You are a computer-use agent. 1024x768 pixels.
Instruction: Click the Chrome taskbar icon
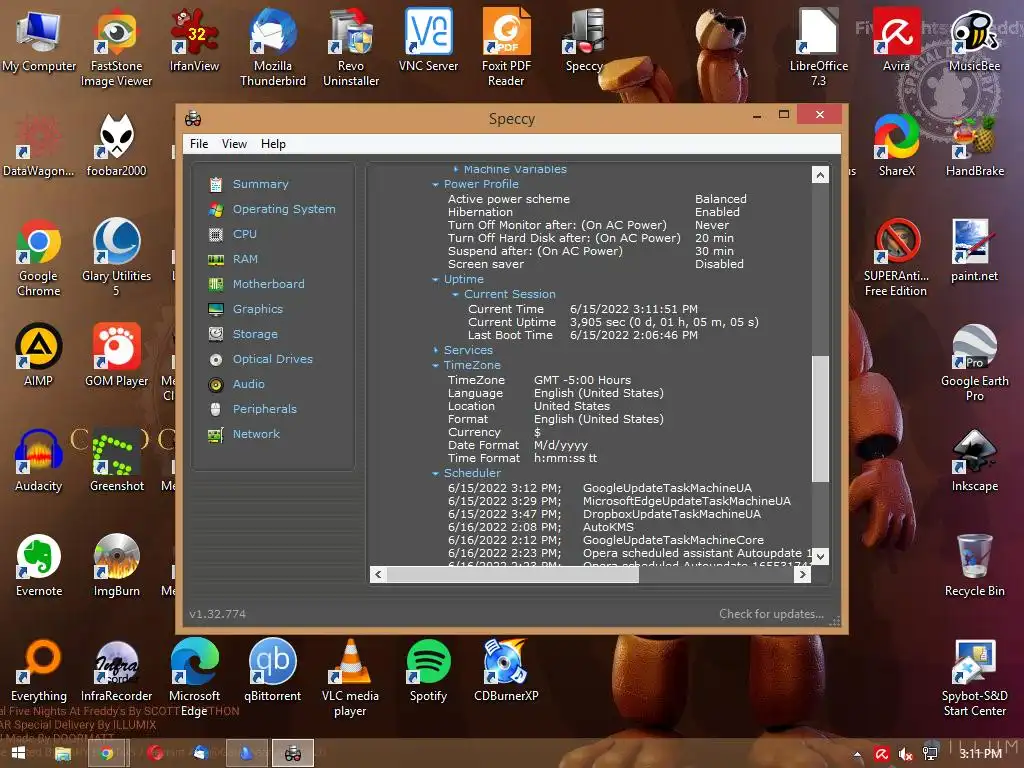click(106, 753)
